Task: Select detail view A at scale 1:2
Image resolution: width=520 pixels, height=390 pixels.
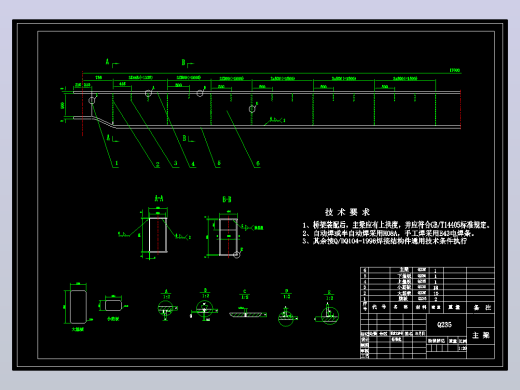Action: coord(166,305)
